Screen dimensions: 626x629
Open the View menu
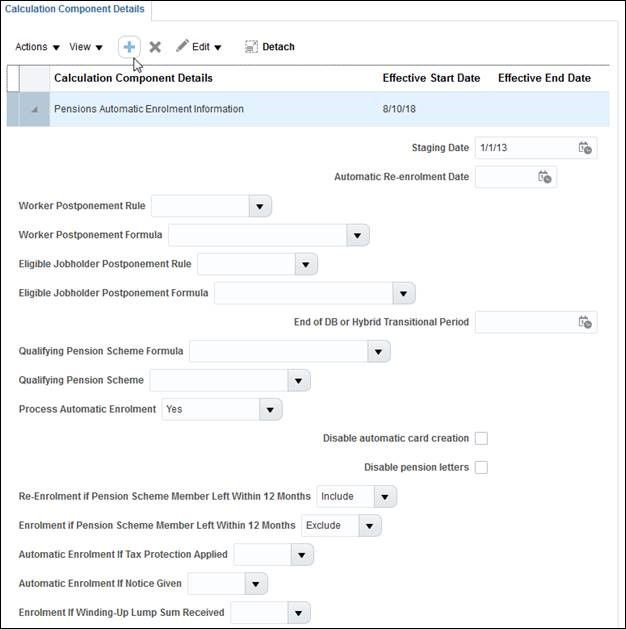point(86,47)
